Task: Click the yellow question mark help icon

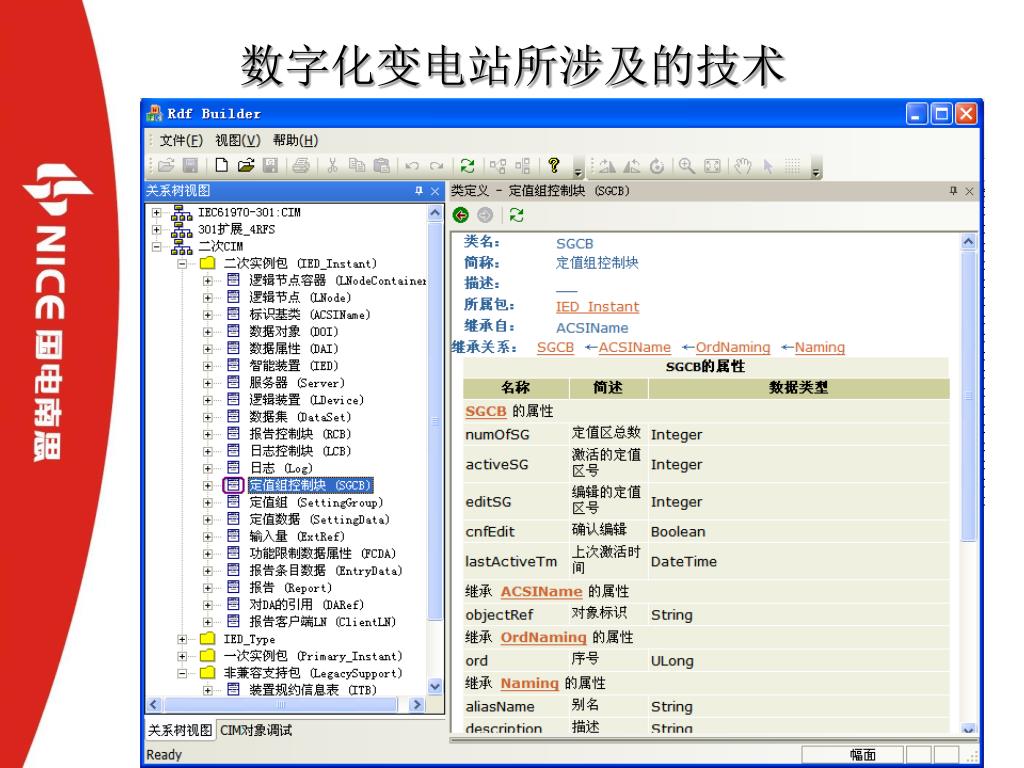Action: (x=554, y=165)
